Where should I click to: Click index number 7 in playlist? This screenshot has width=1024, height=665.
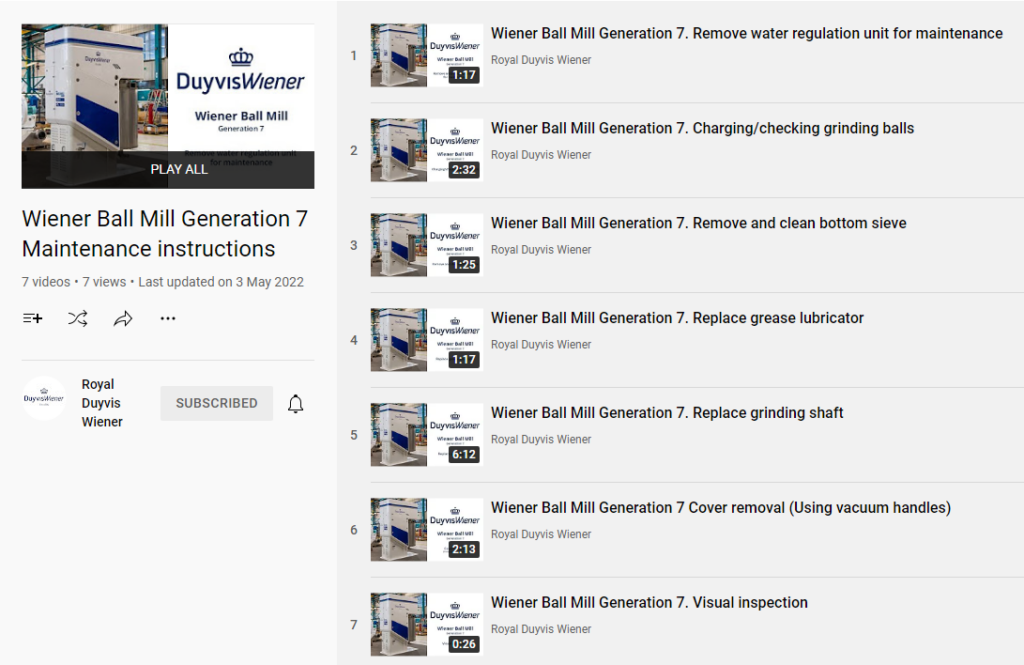[x=353, y=624]
